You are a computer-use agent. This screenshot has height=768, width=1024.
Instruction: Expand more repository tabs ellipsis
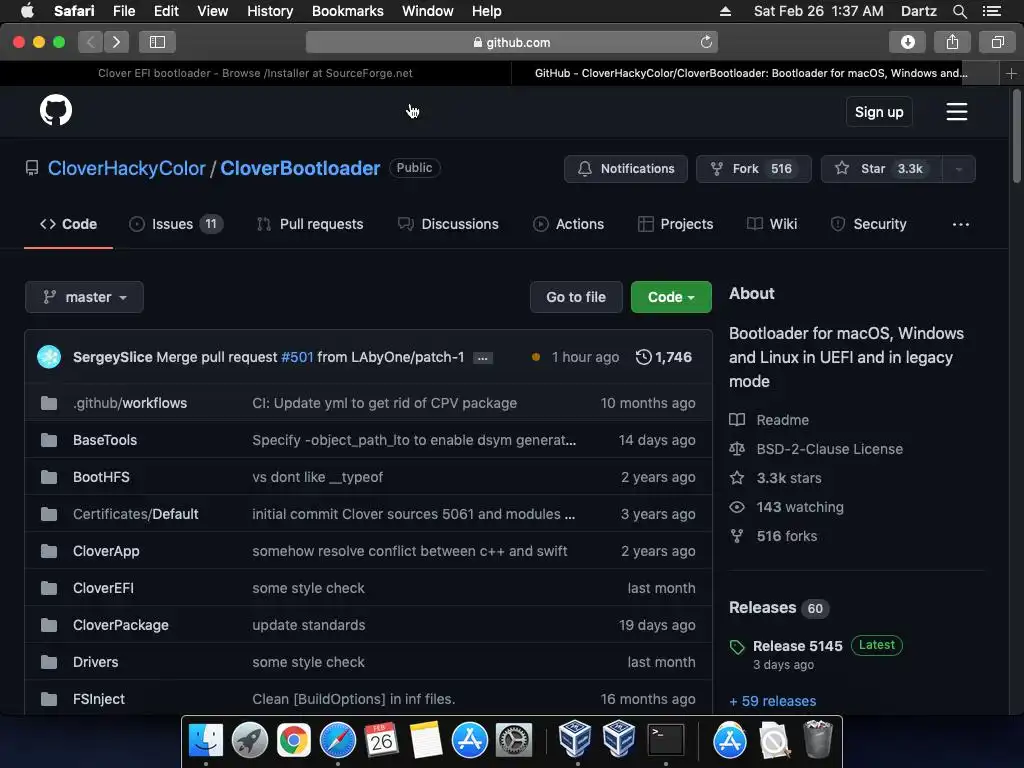coord(961,225)
